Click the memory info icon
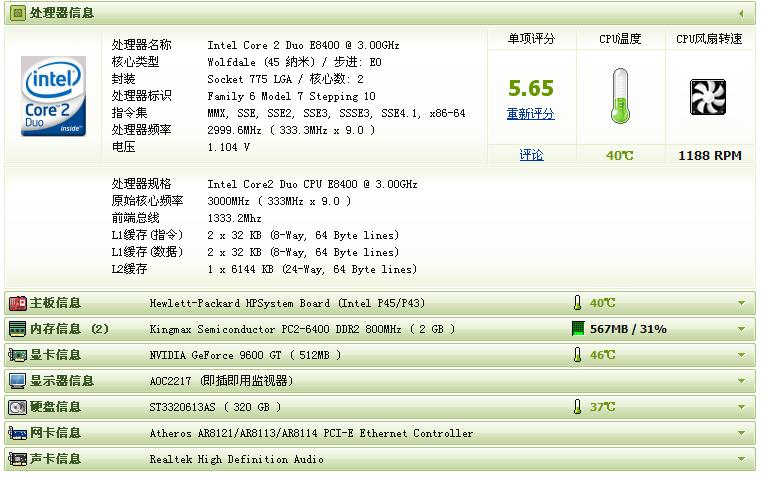 [x=18, y=329]
